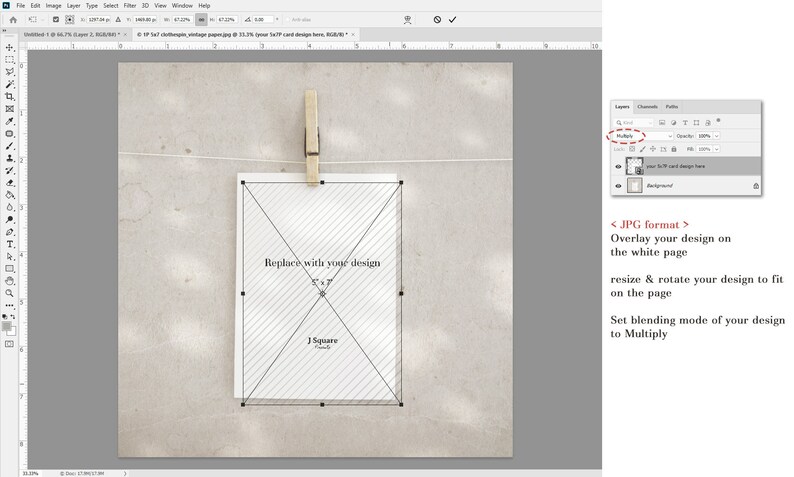Toggle lock image pixels
The width and height of the screenshot is (794, 477).
643,149
